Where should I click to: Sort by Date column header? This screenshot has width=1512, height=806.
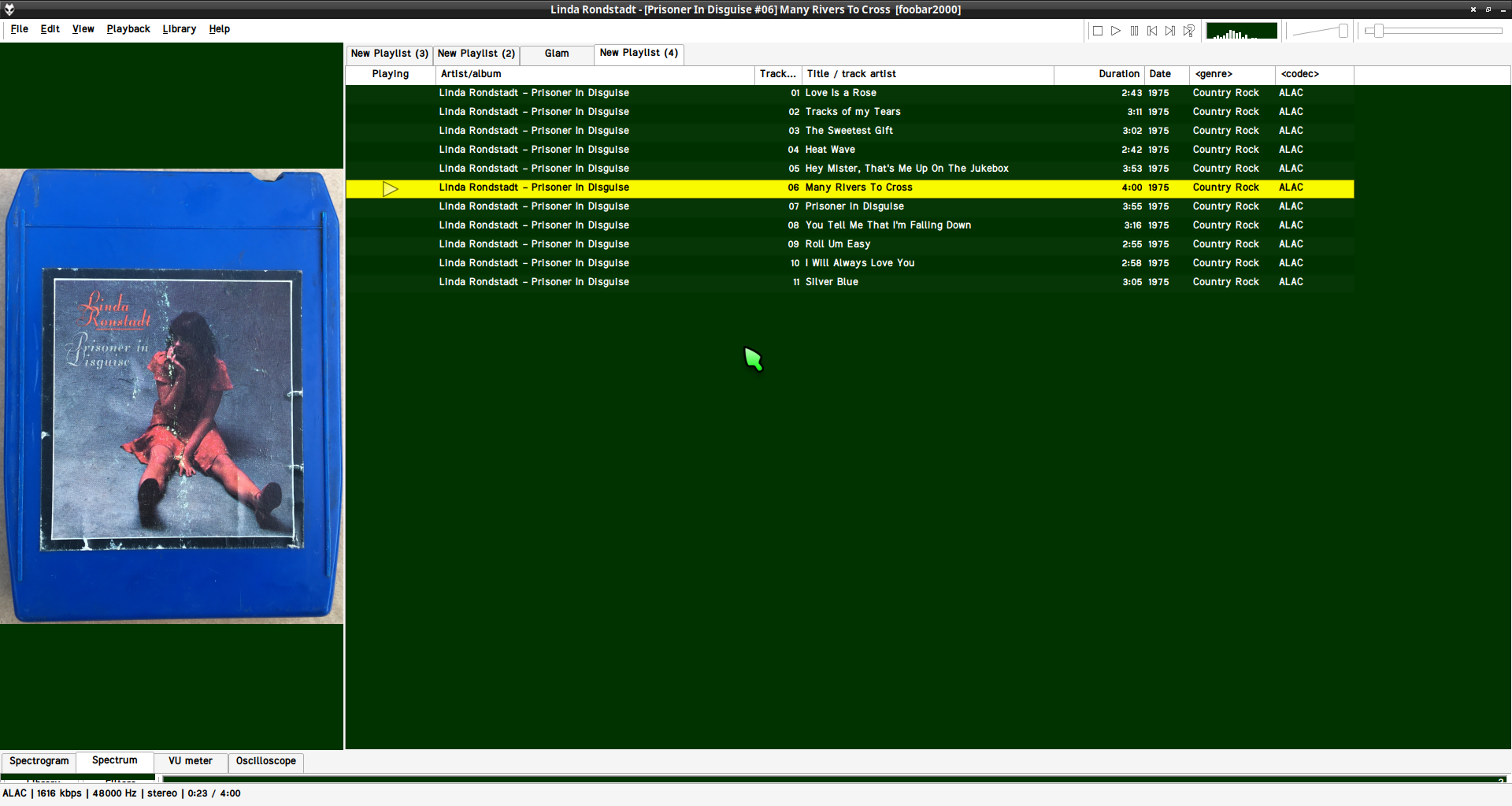click(1166, 74)
